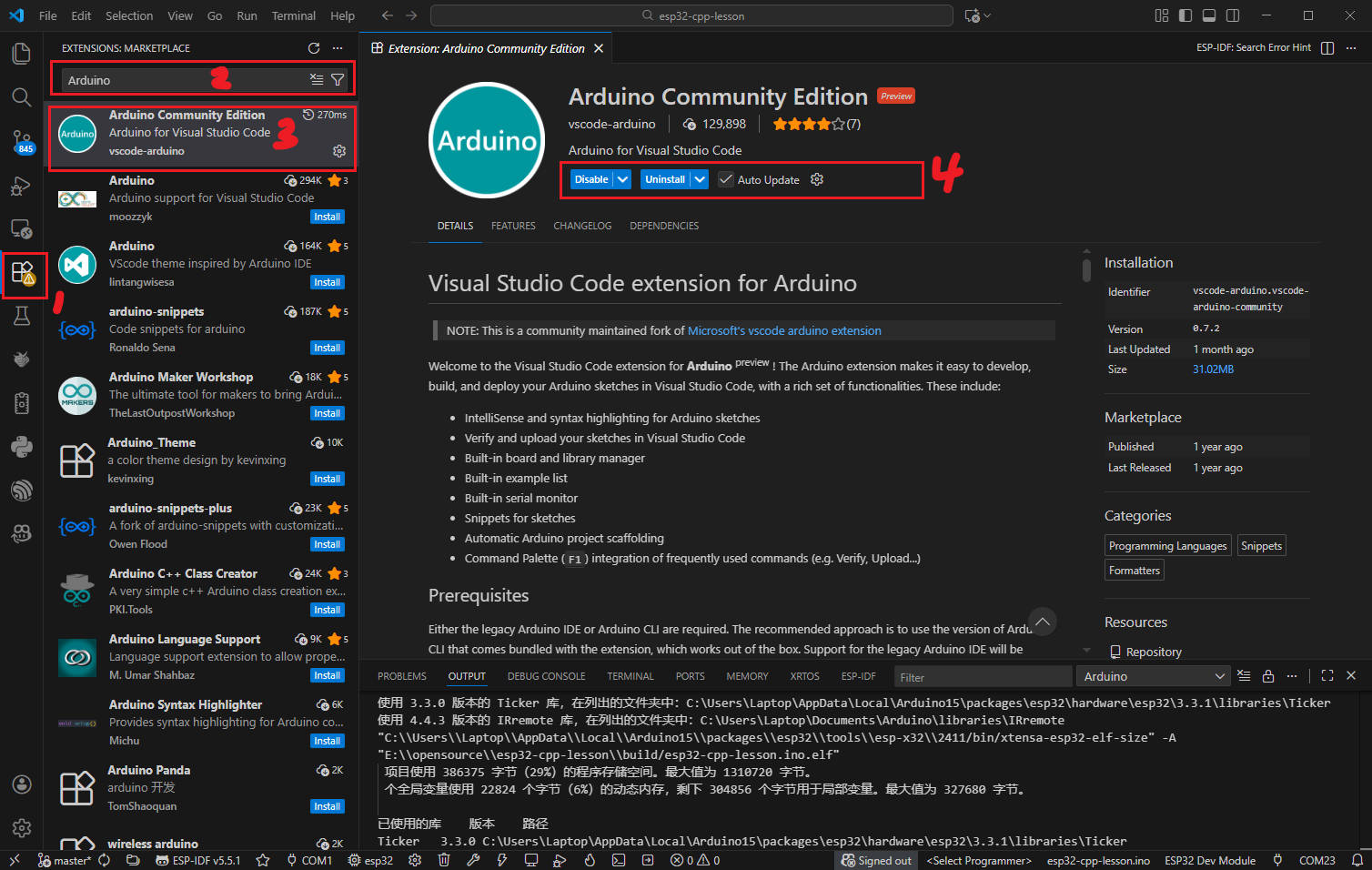Open the Terminal menu
Viewport: 1372px width, 870px height.
[293, 15]
